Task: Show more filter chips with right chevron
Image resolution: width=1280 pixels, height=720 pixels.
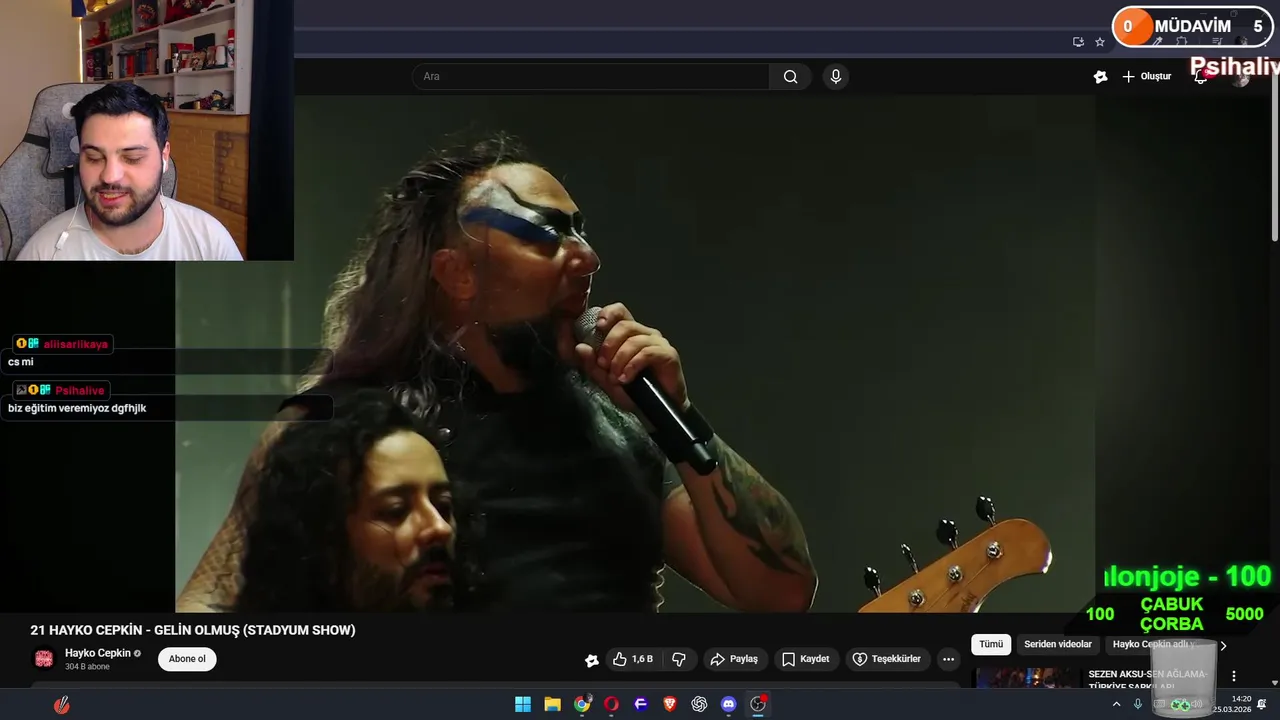Action: (1222, 645)
